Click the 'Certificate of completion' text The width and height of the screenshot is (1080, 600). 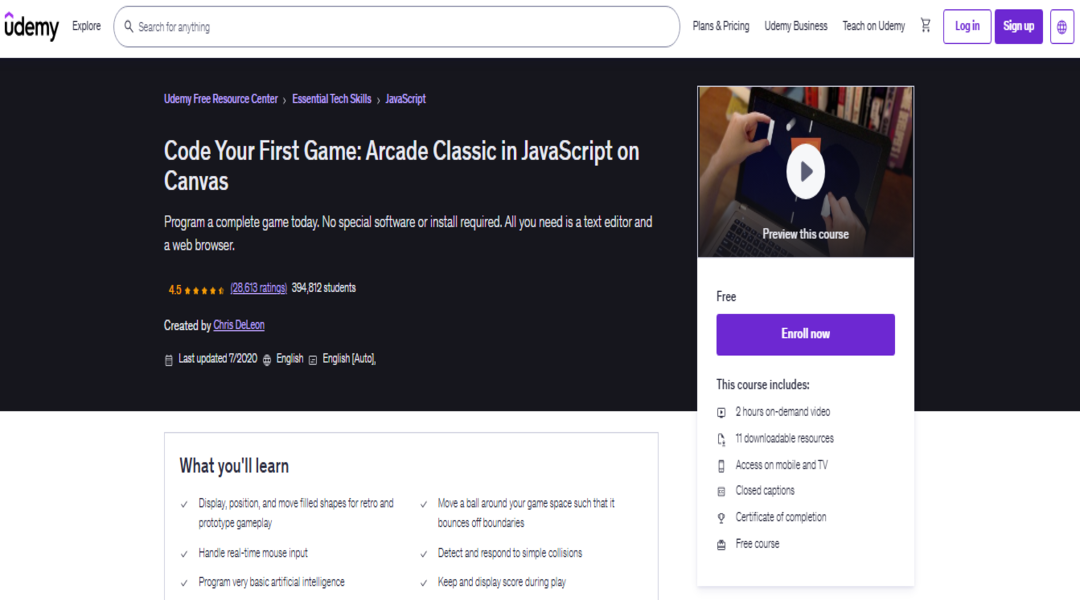coord(780,517)
